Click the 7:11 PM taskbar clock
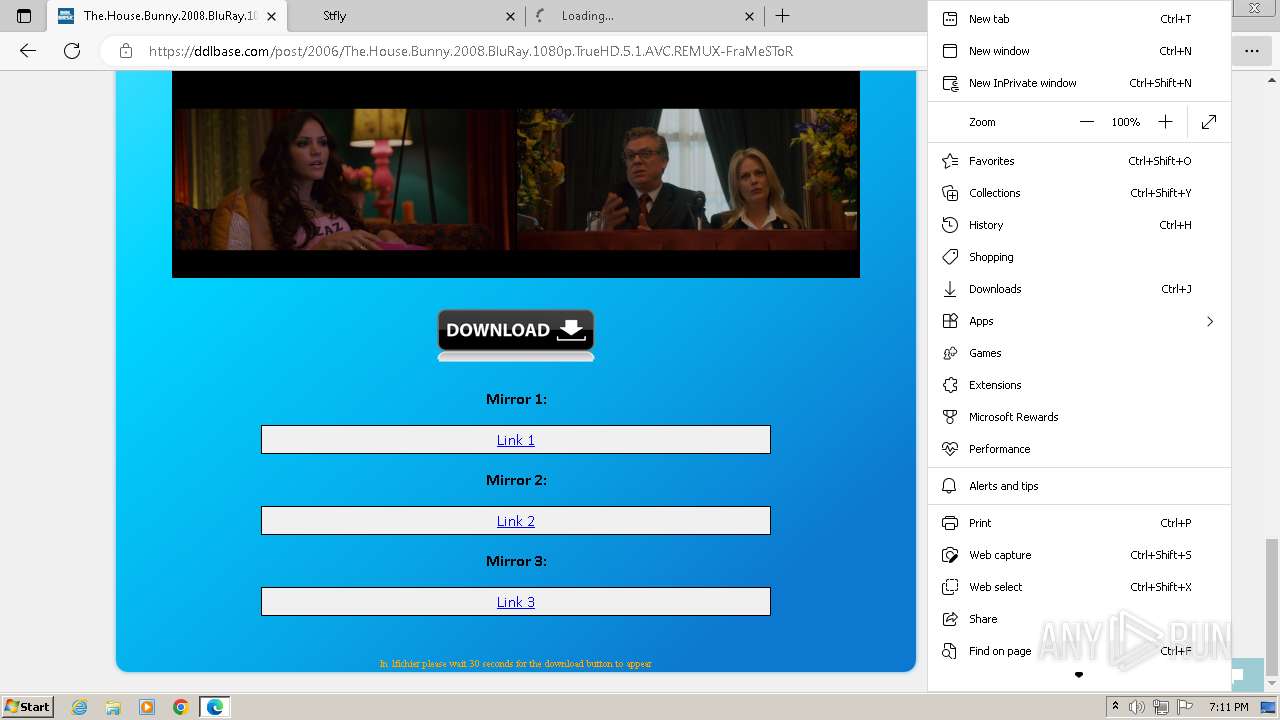 coord(1229,707)
